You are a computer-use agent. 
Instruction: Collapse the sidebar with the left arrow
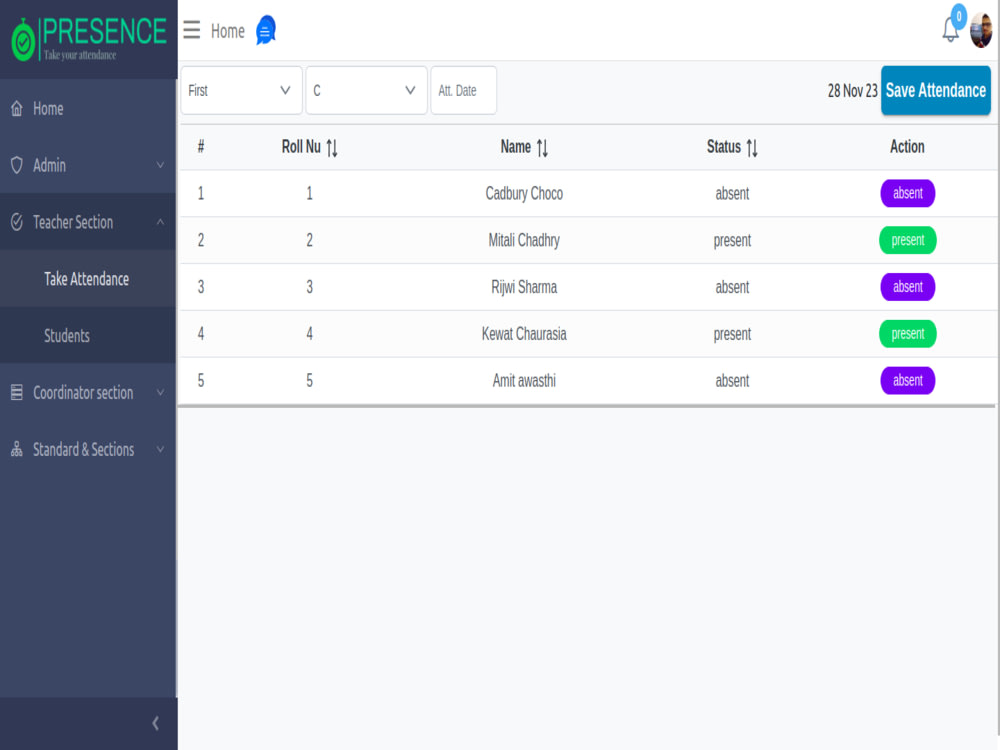click(156, 723)
